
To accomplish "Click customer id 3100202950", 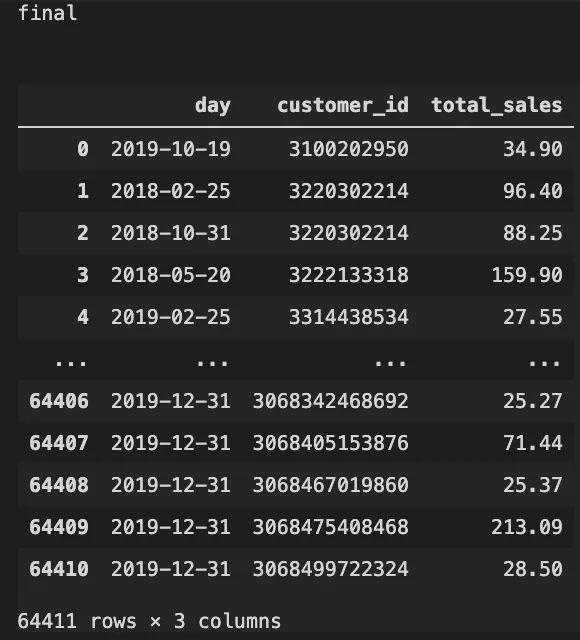I will pos(349,149).
